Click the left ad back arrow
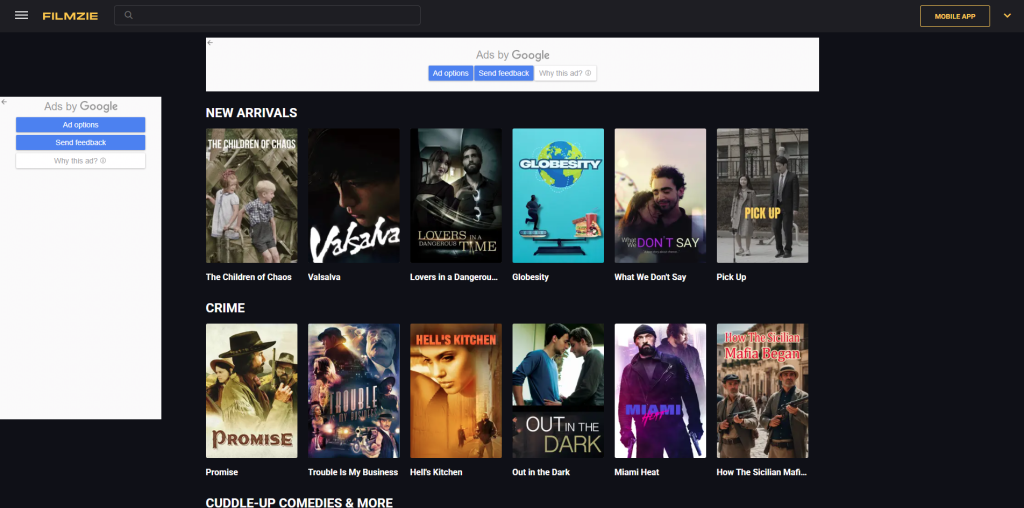 [4, 101]
